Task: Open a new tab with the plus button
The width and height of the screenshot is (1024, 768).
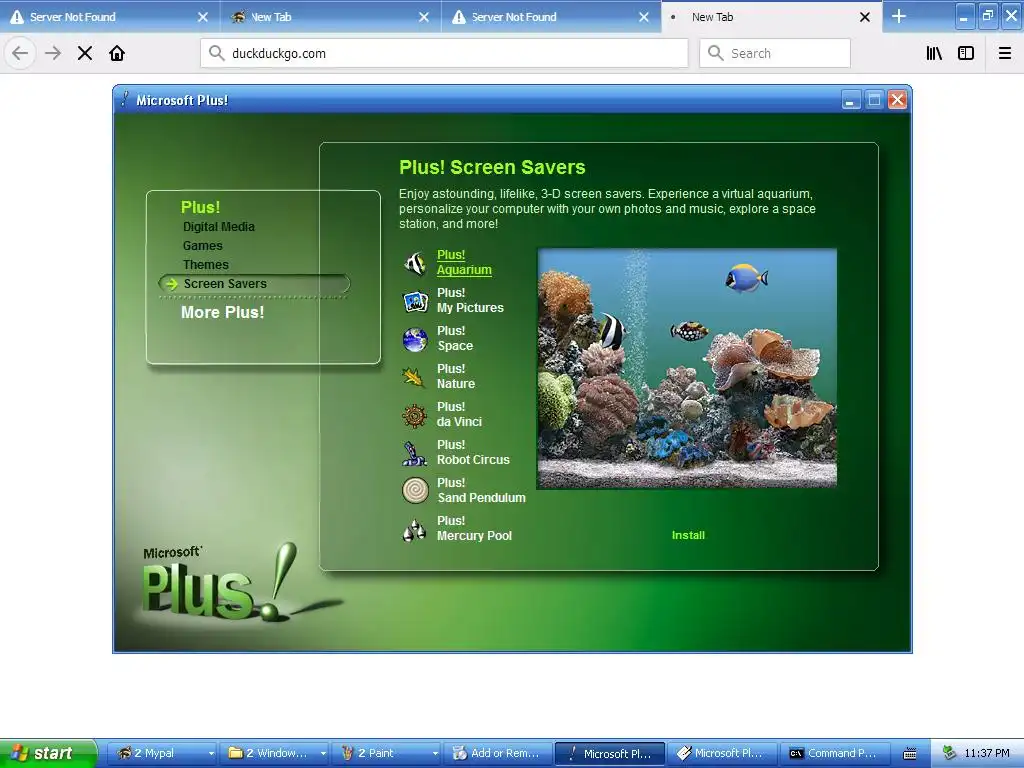Action: click(x=899, y=16)
